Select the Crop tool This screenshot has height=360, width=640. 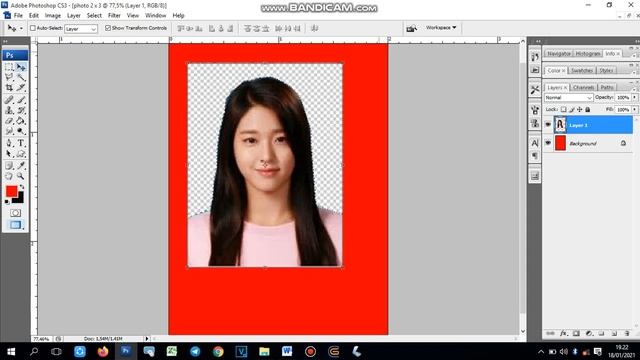point(9,87)
